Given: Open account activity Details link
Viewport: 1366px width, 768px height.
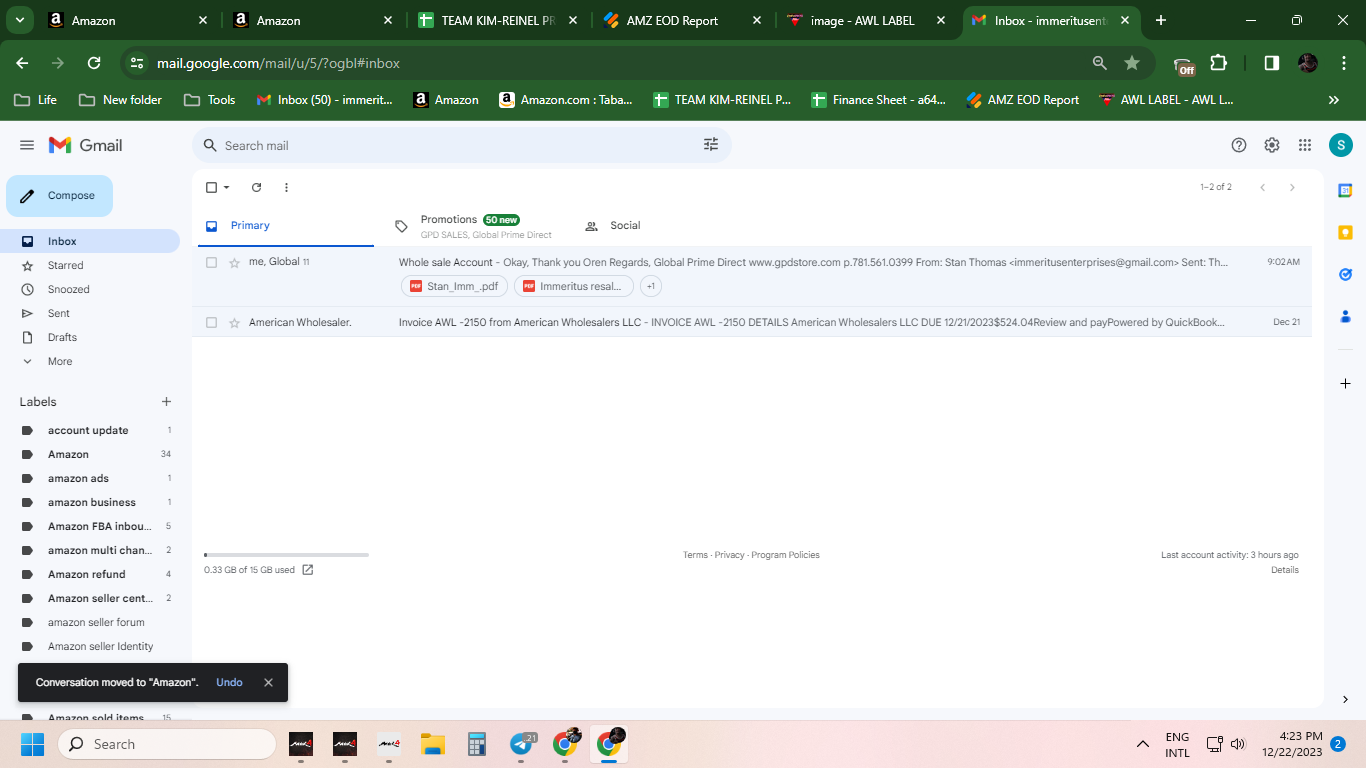Looking at the screenshot, I should pyautogui.click(x=1285, y=570).
